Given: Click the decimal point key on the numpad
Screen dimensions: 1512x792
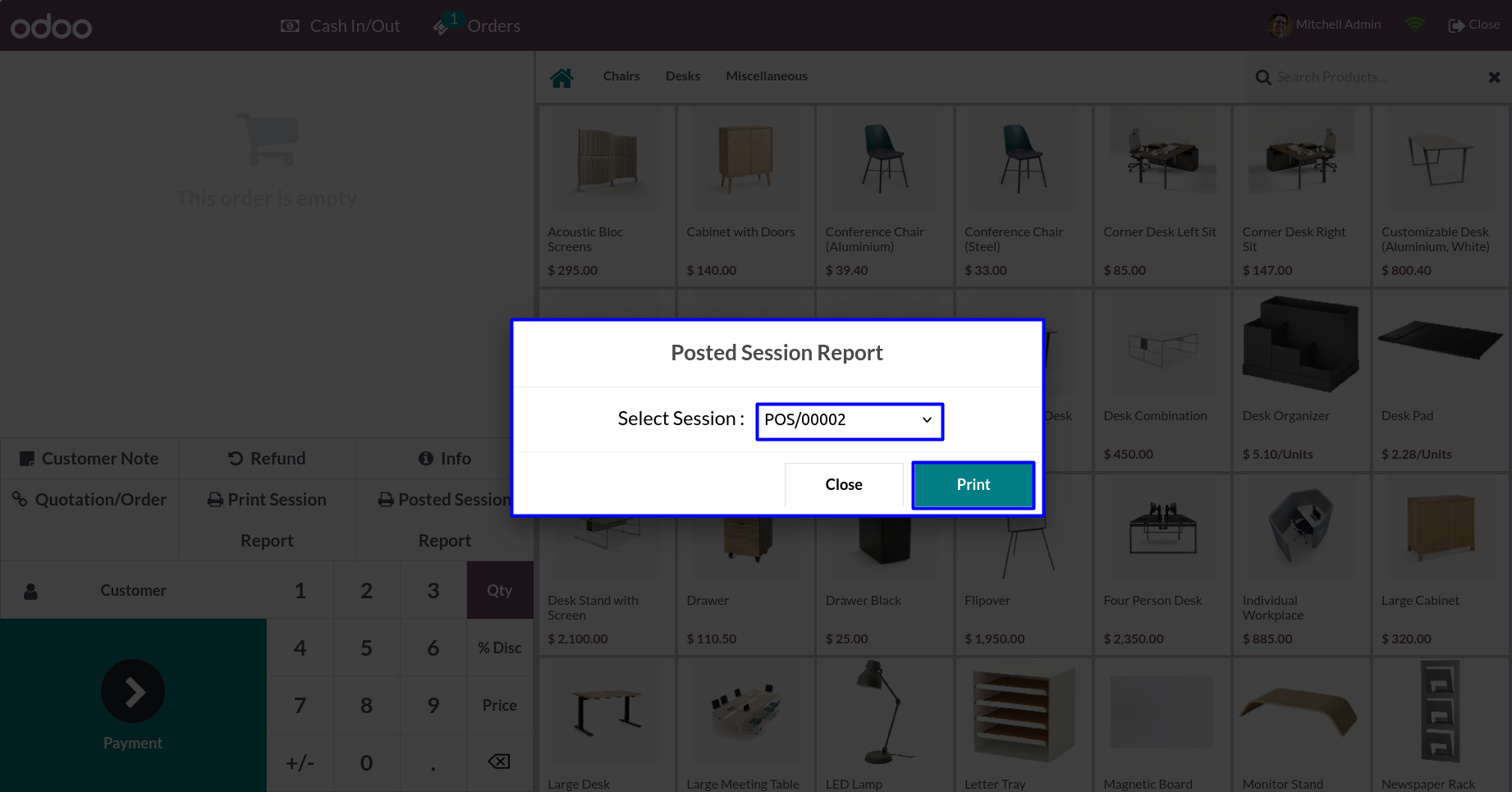Looking at the screenshot, I should pos(433,762).
